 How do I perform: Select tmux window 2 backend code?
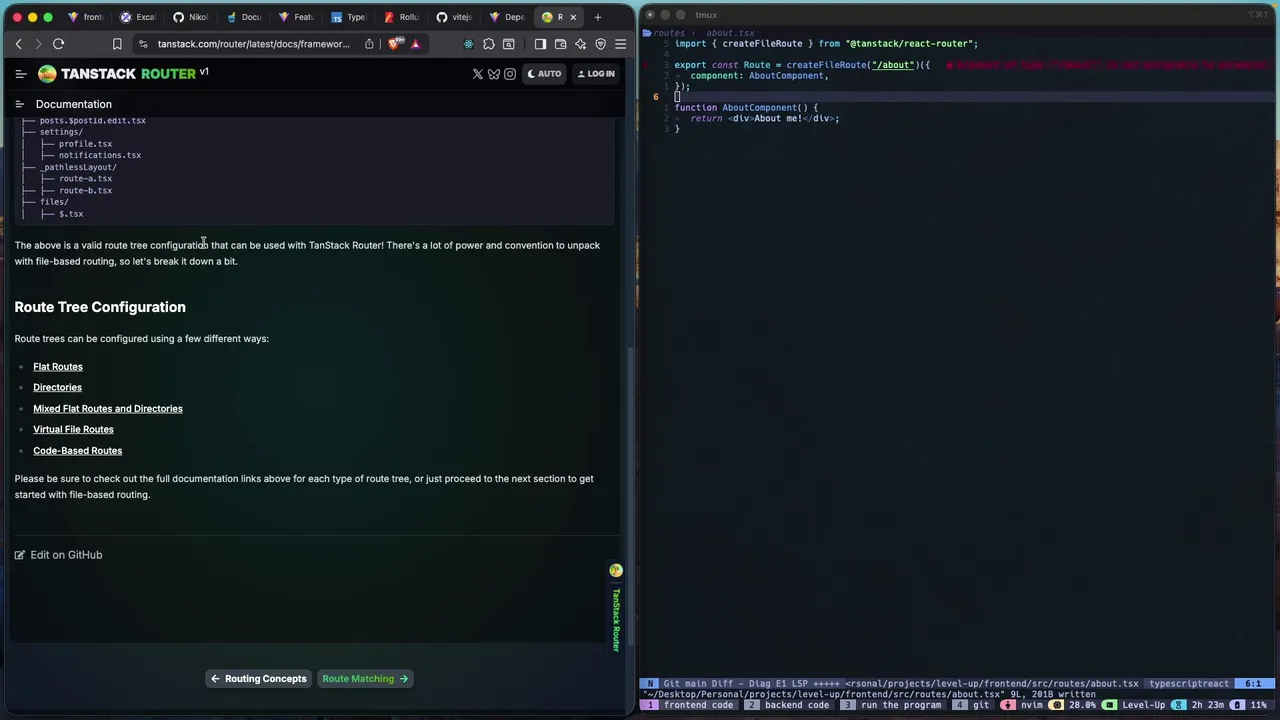coord(789,705)
